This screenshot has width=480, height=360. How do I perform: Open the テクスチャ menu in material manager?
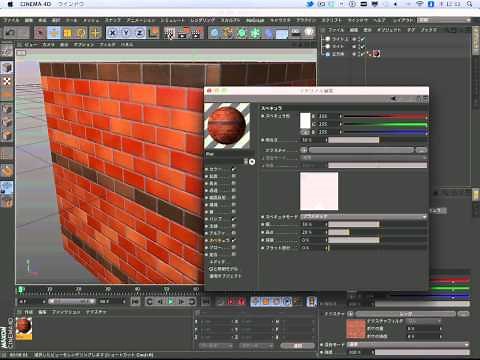point(96,312)
